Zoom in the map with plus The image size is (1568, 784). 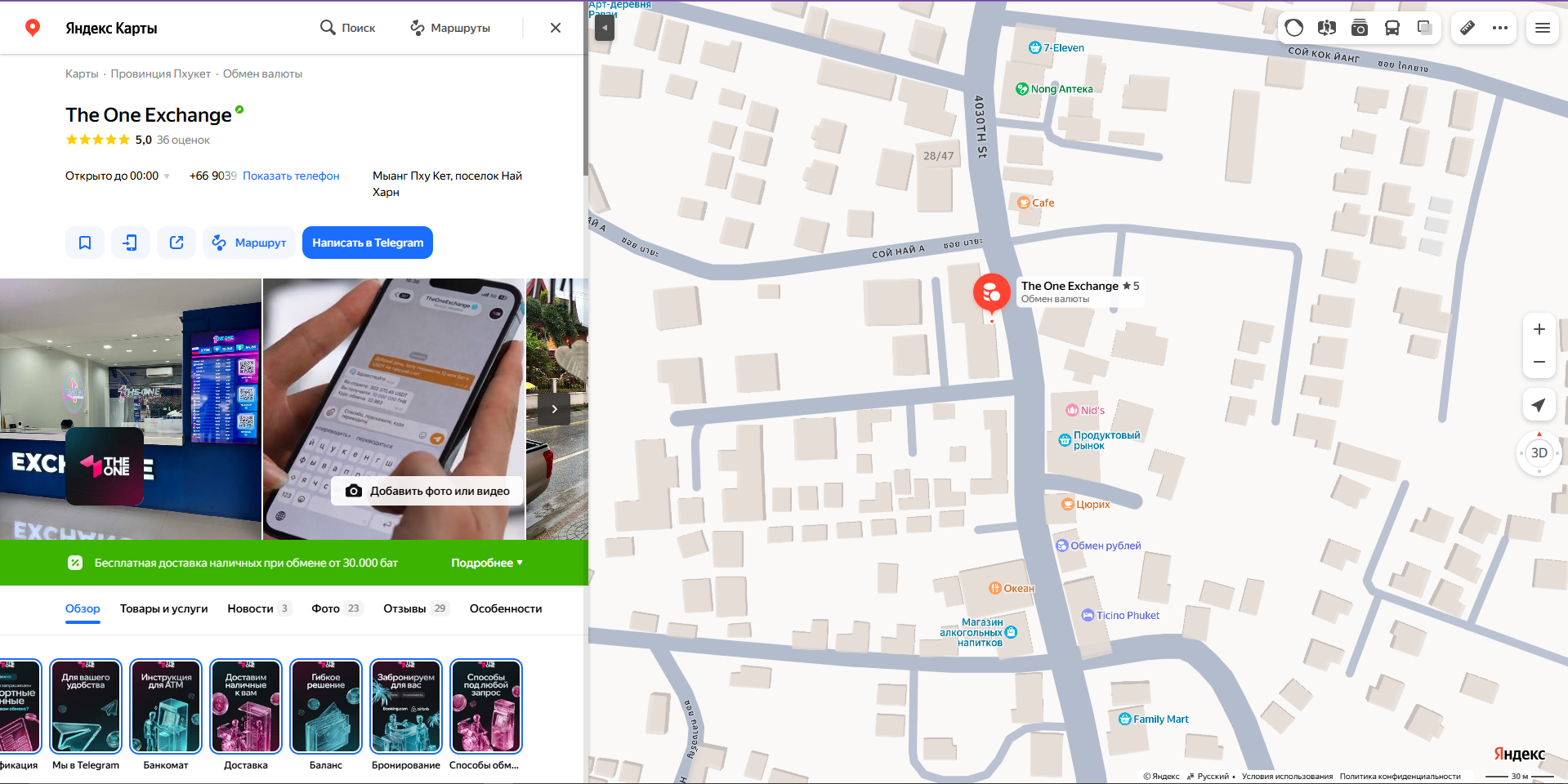[x=1539, y=329]
